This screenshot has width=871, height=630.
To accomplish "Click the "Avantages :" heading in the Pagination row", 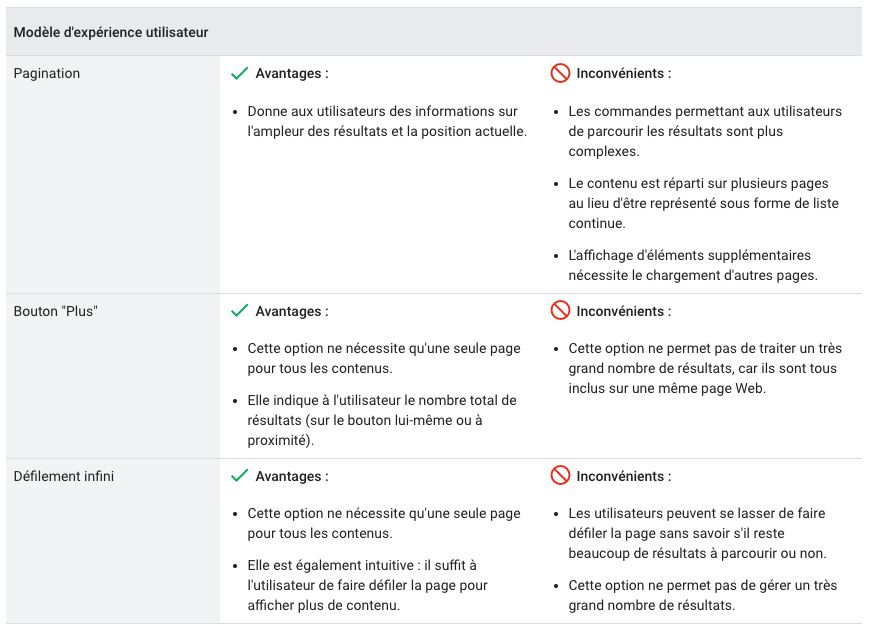I will (x=292, y=73).
